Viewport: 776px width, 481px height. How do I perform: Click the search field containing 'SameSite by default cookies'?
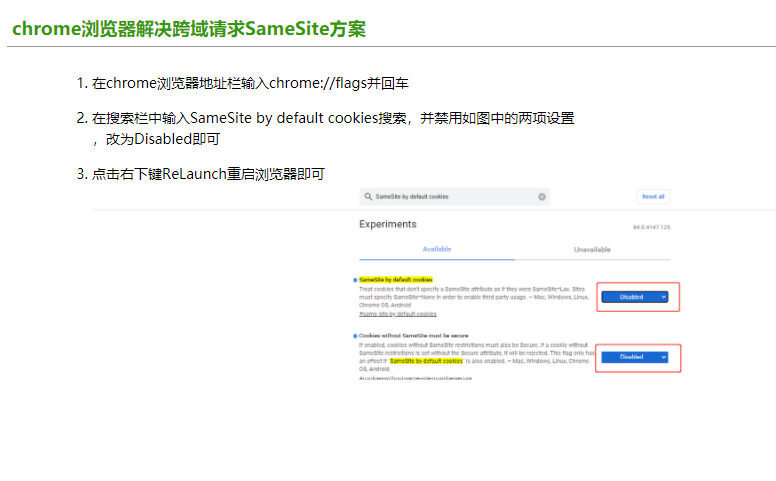pos(454,196)
